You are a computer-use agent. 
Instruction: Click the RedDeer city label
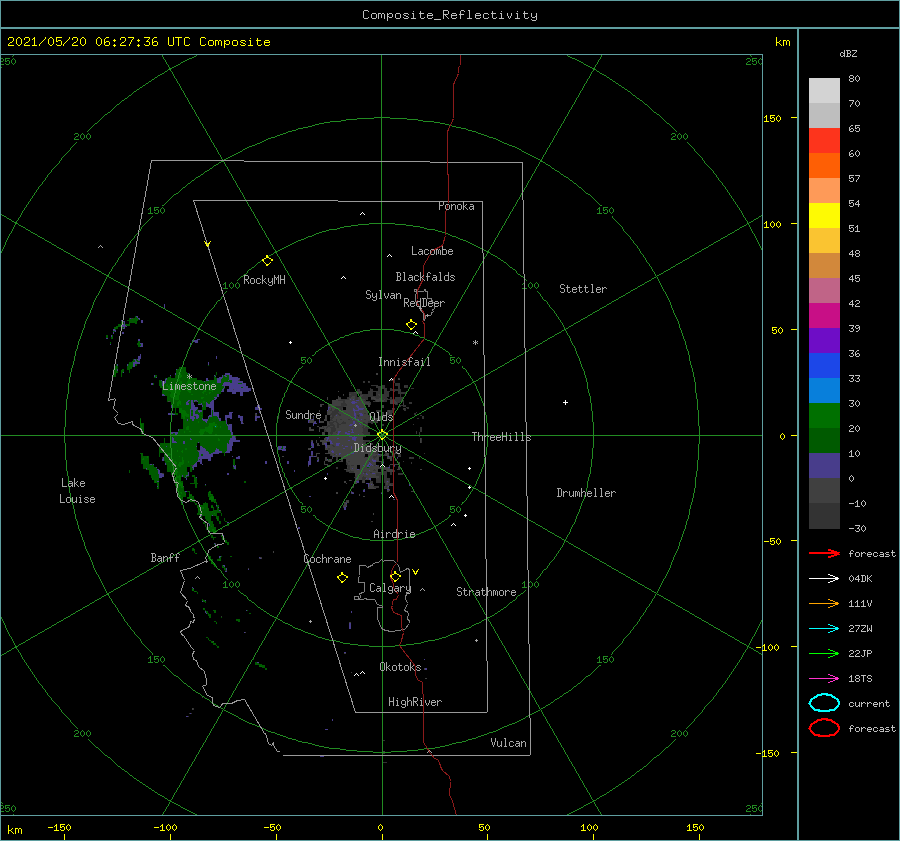[x=424, y=303]
